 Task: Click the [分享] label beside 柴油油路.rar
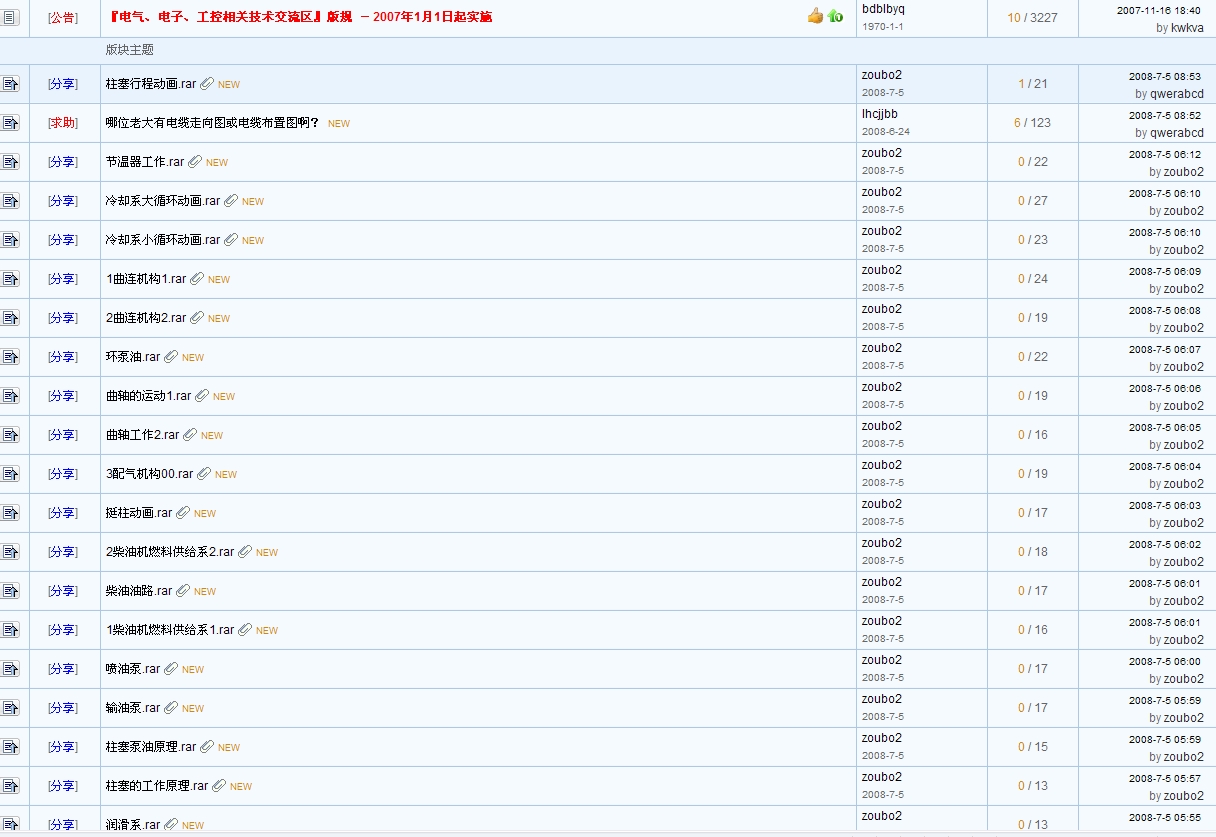click(63, 591)
